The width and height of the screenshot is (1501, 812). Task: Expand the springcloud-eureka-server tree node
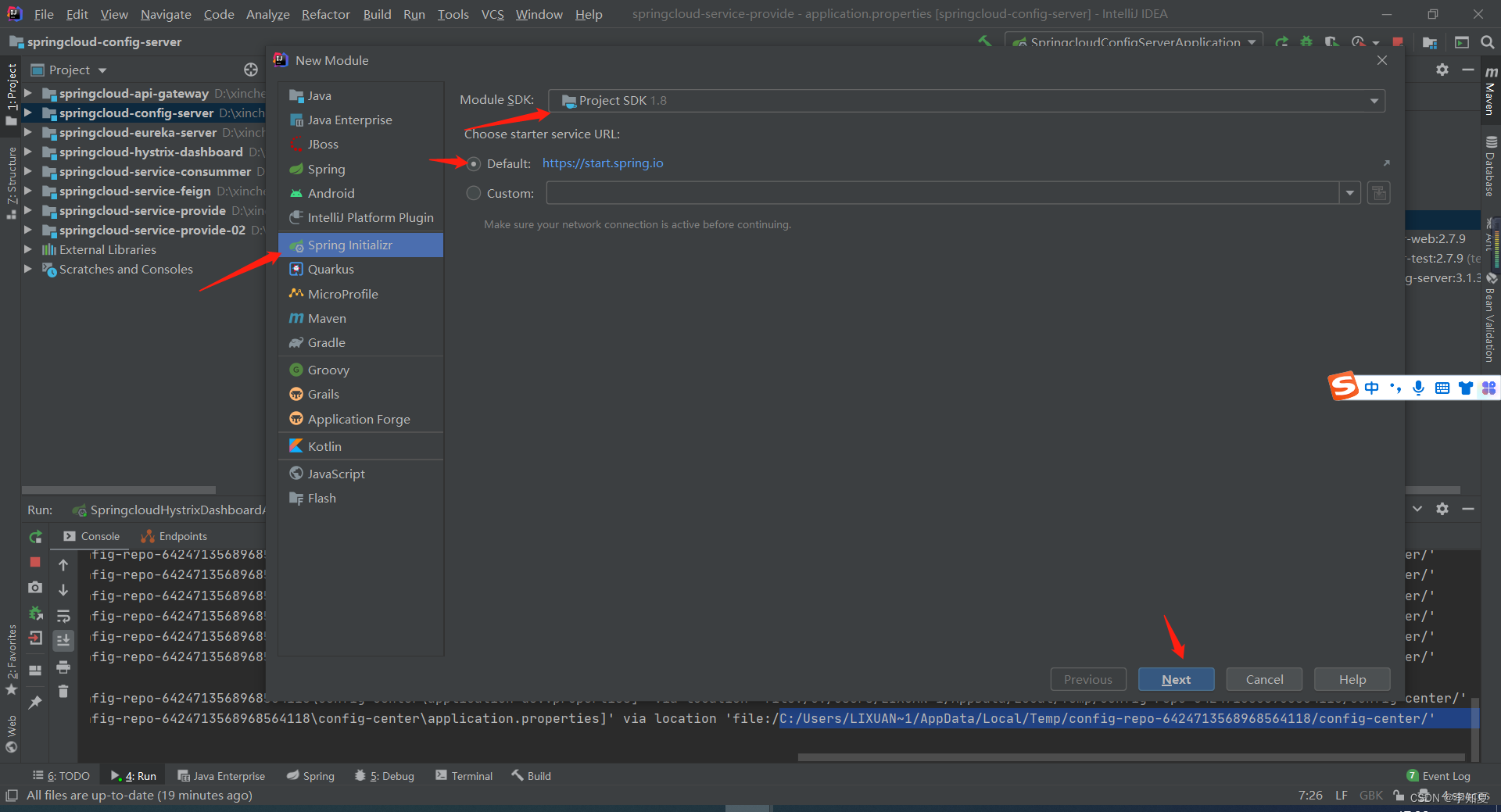click(x=28, y=132)
